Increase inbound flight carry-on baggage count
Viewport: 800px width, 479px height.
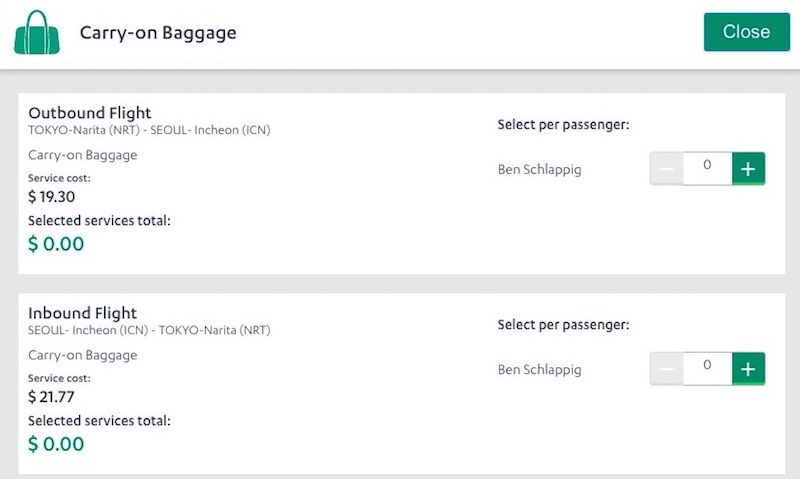click(x=748, y=369)
